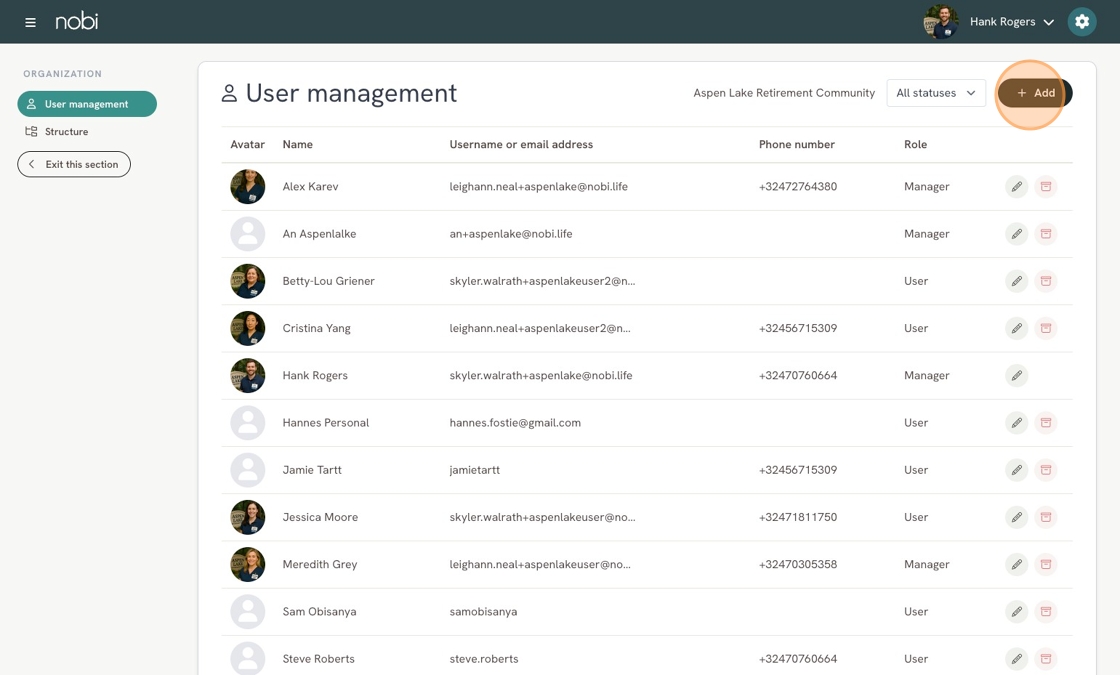Open the All statuses dropdown
Image resolution: width=1120 pixels, height=675 pixels.
tap(935, 93)
